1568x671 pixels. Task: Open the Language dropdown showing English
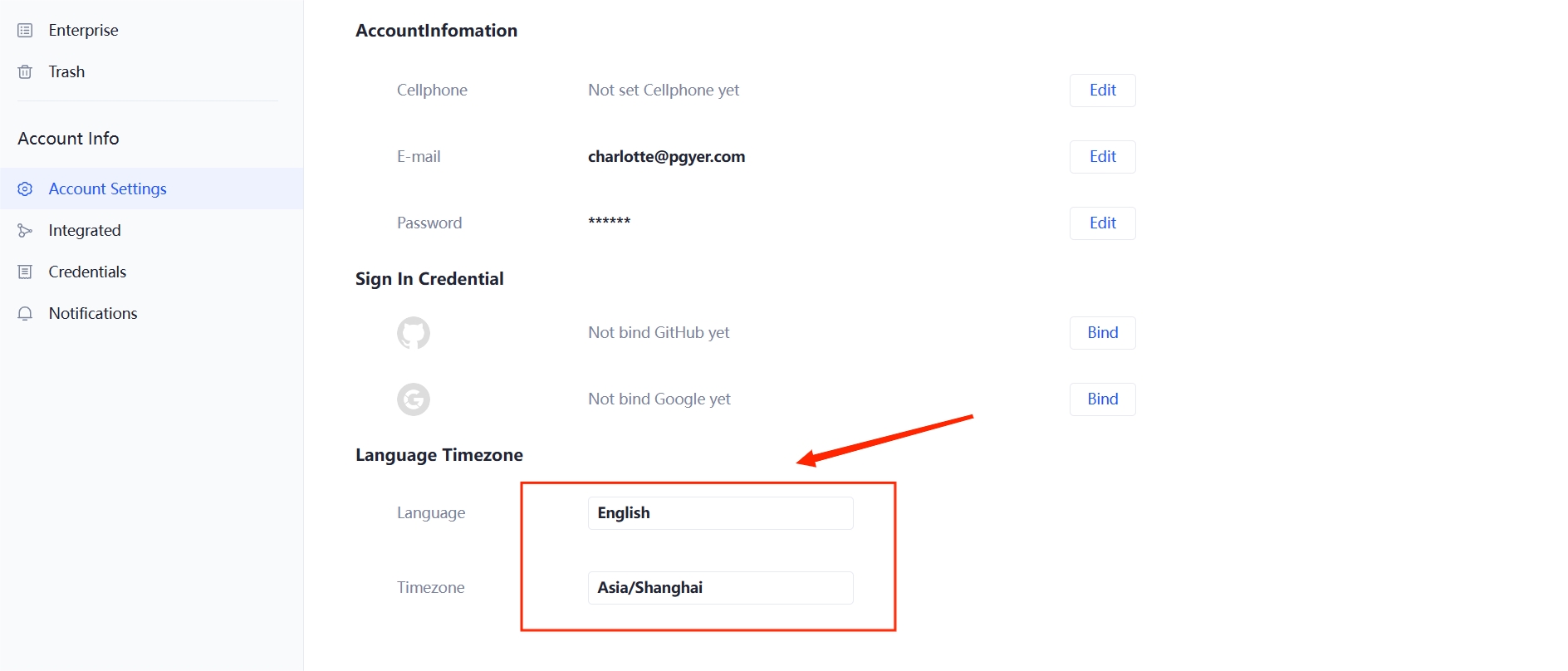(720, 513)
